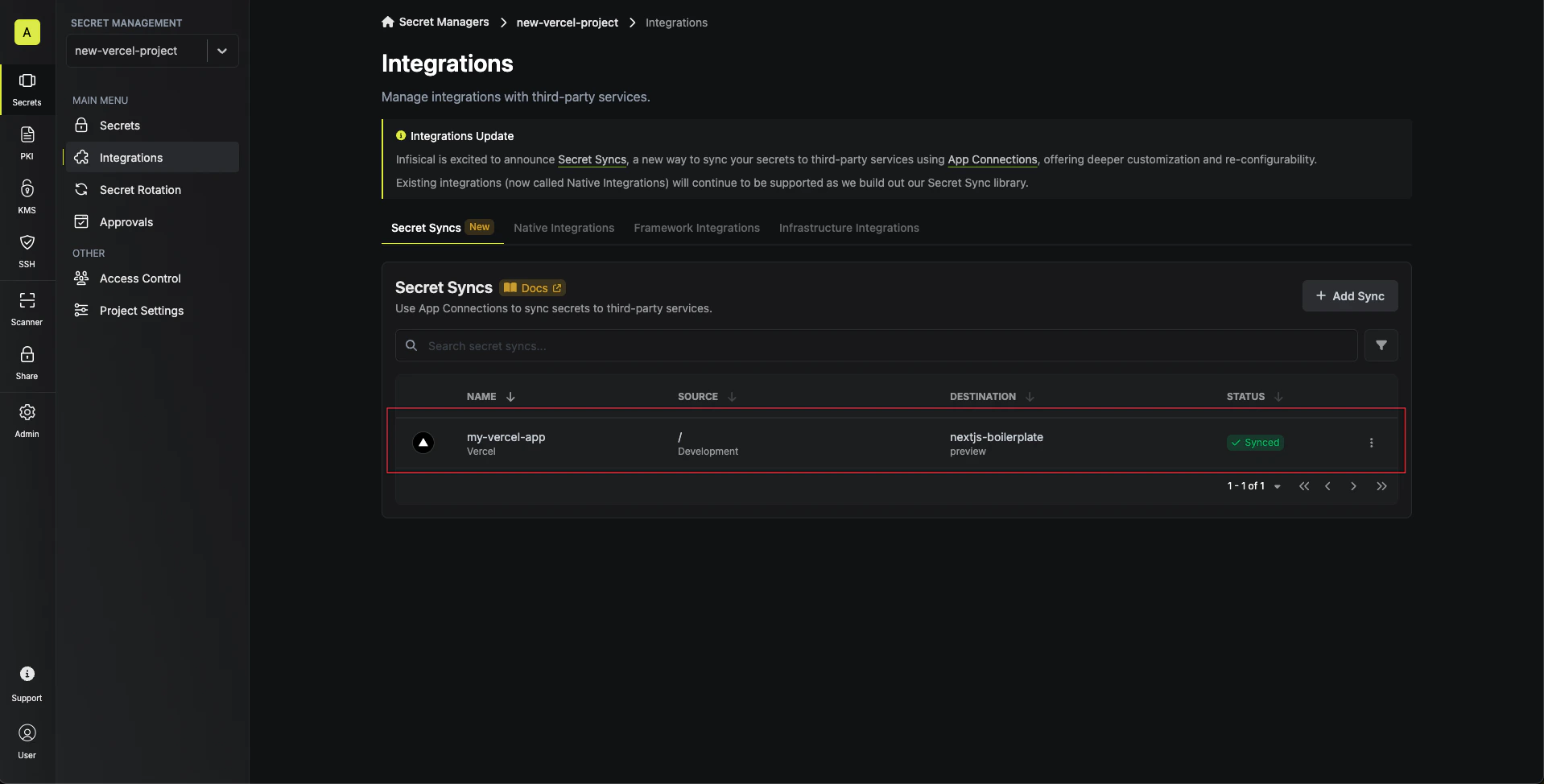The image size is (1544, 784).
Task: Focus the Search secret syncs field
Action: click(x=876, y=345)
